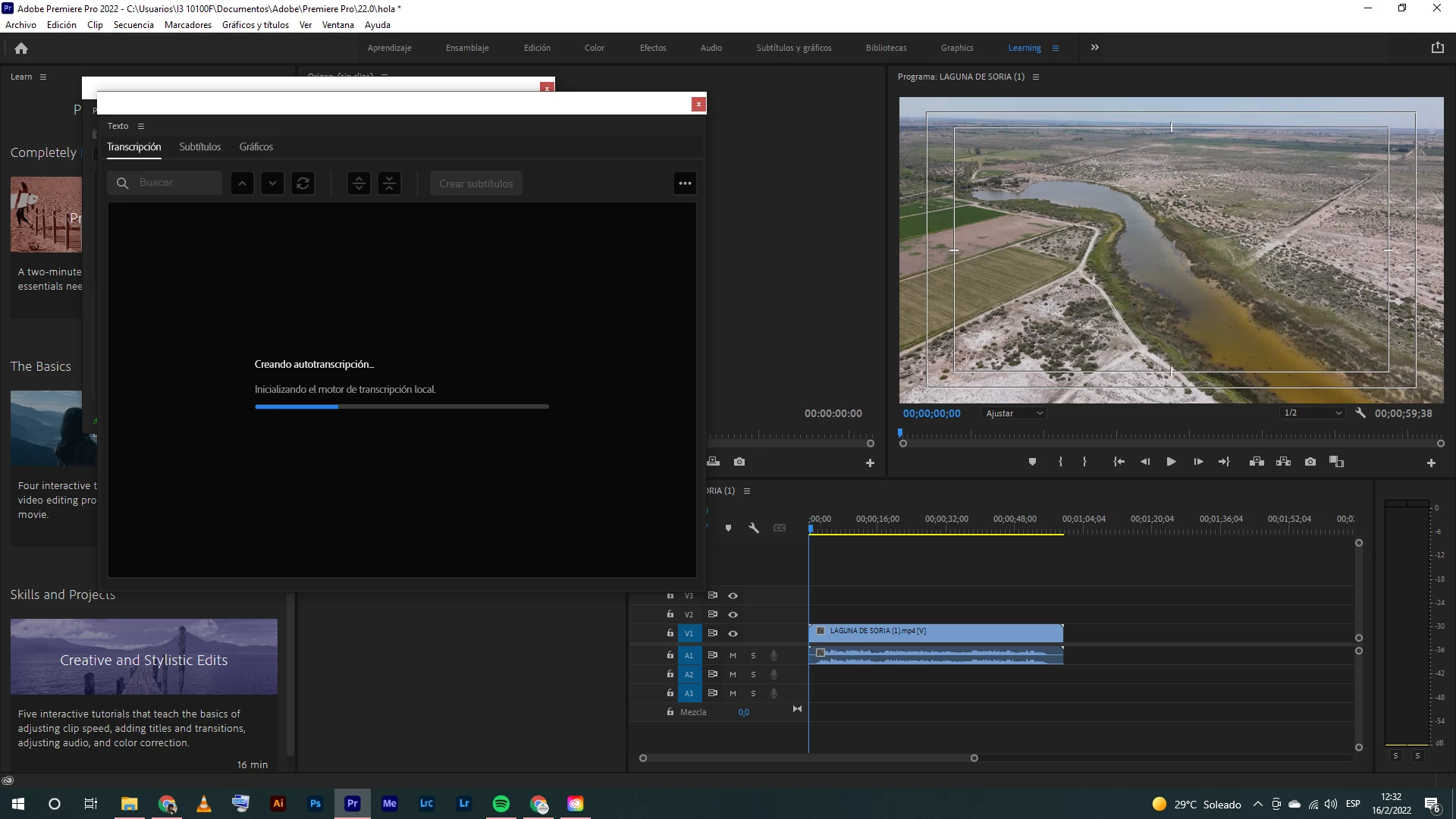Open the wrench settings in Program monitor
Viewport: 1456px width, 819px height.
pyautogui.click(x=1360, y=413)
